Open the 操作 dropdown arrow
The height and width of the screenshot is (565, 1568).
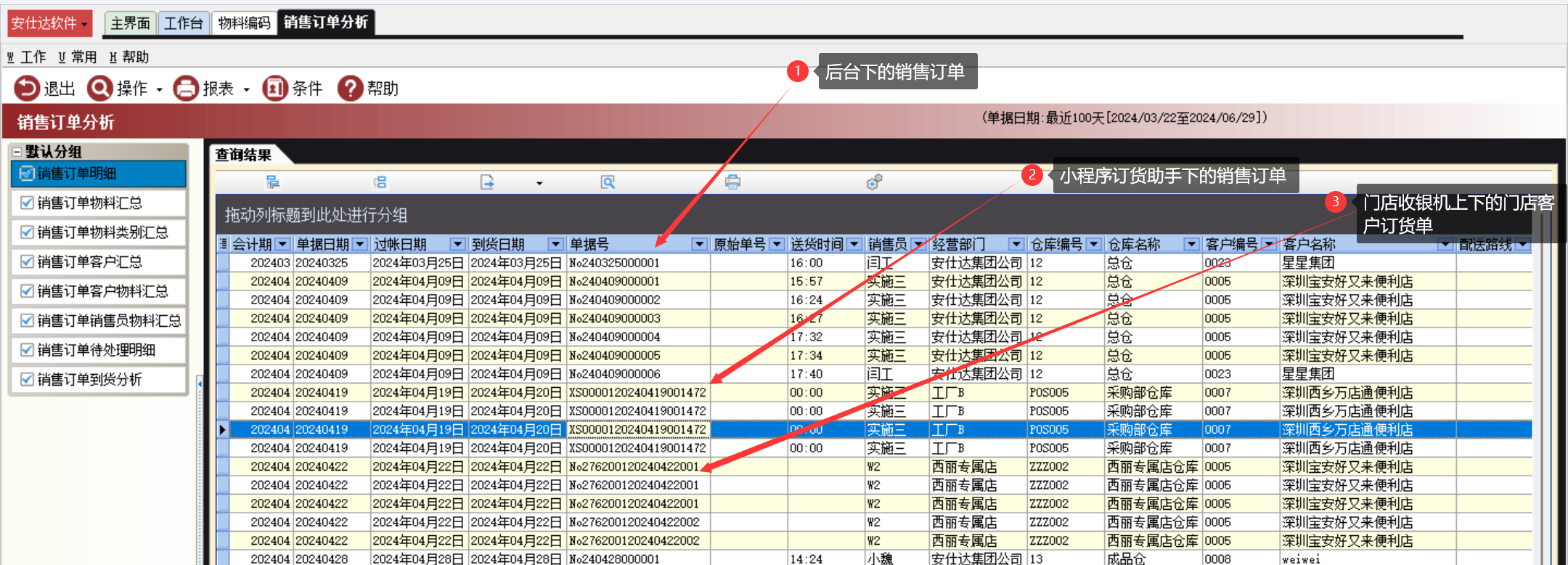[159, 90]
